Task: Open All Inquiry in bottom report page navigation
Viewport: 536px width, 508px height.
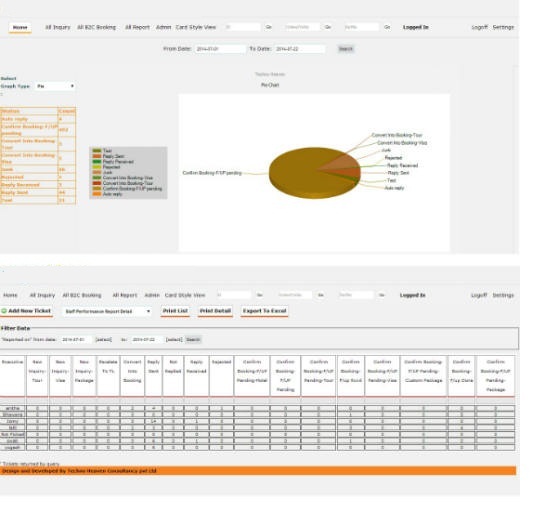Action: point(42,295)
